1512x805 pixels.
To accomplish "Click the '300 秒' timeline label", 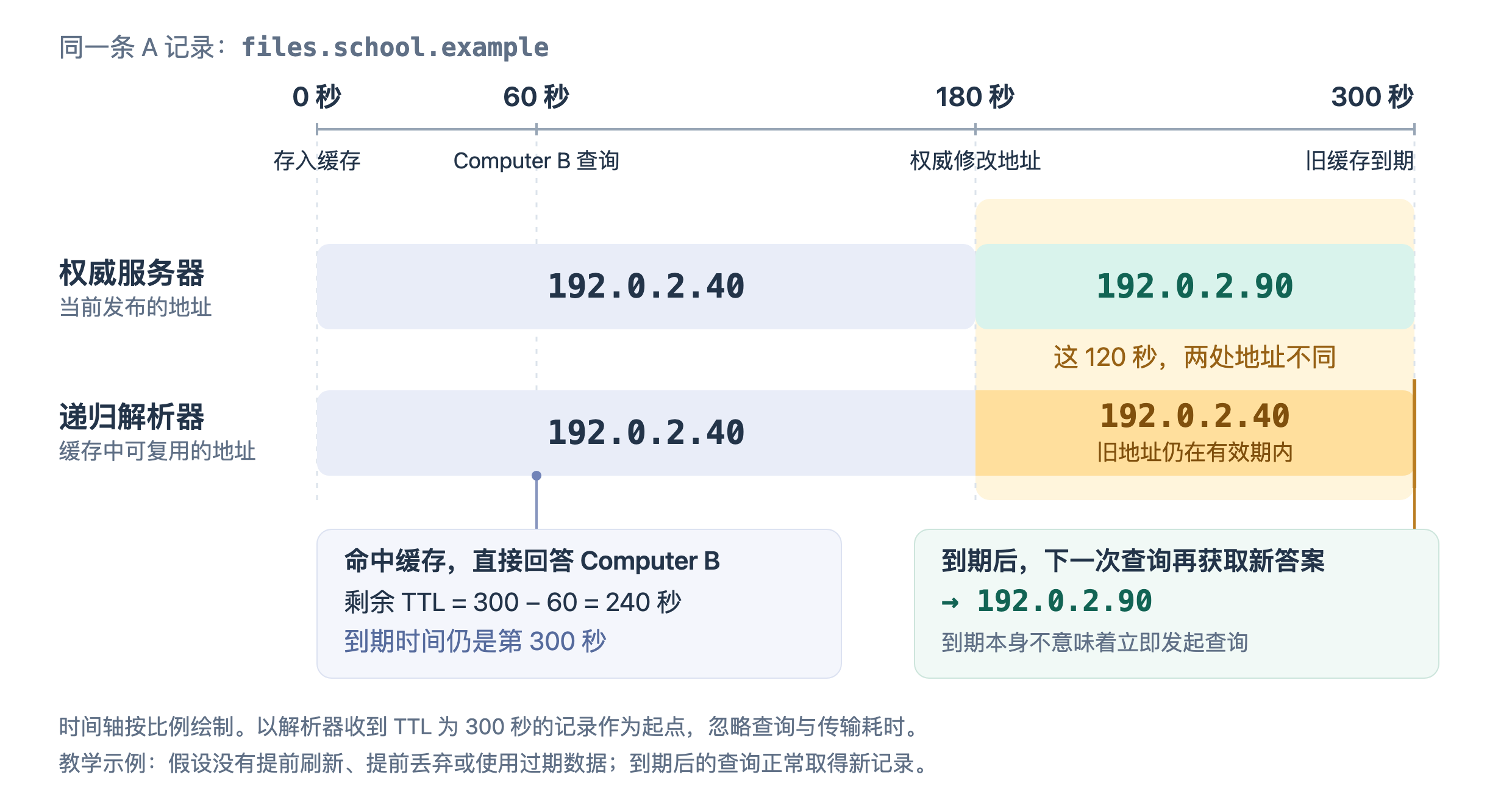I will point(1372,97).
